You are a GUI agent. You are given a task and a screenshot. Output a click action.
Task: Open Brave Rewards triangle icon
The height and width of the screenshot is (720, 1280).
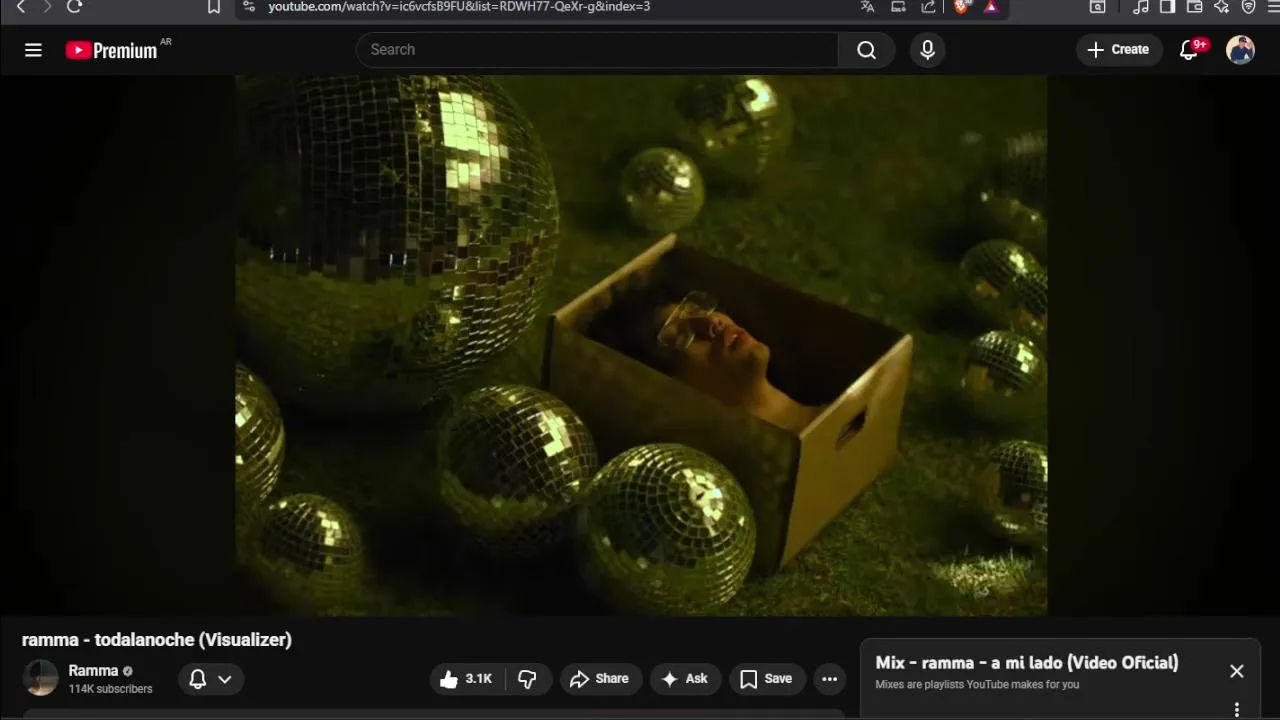991,7
